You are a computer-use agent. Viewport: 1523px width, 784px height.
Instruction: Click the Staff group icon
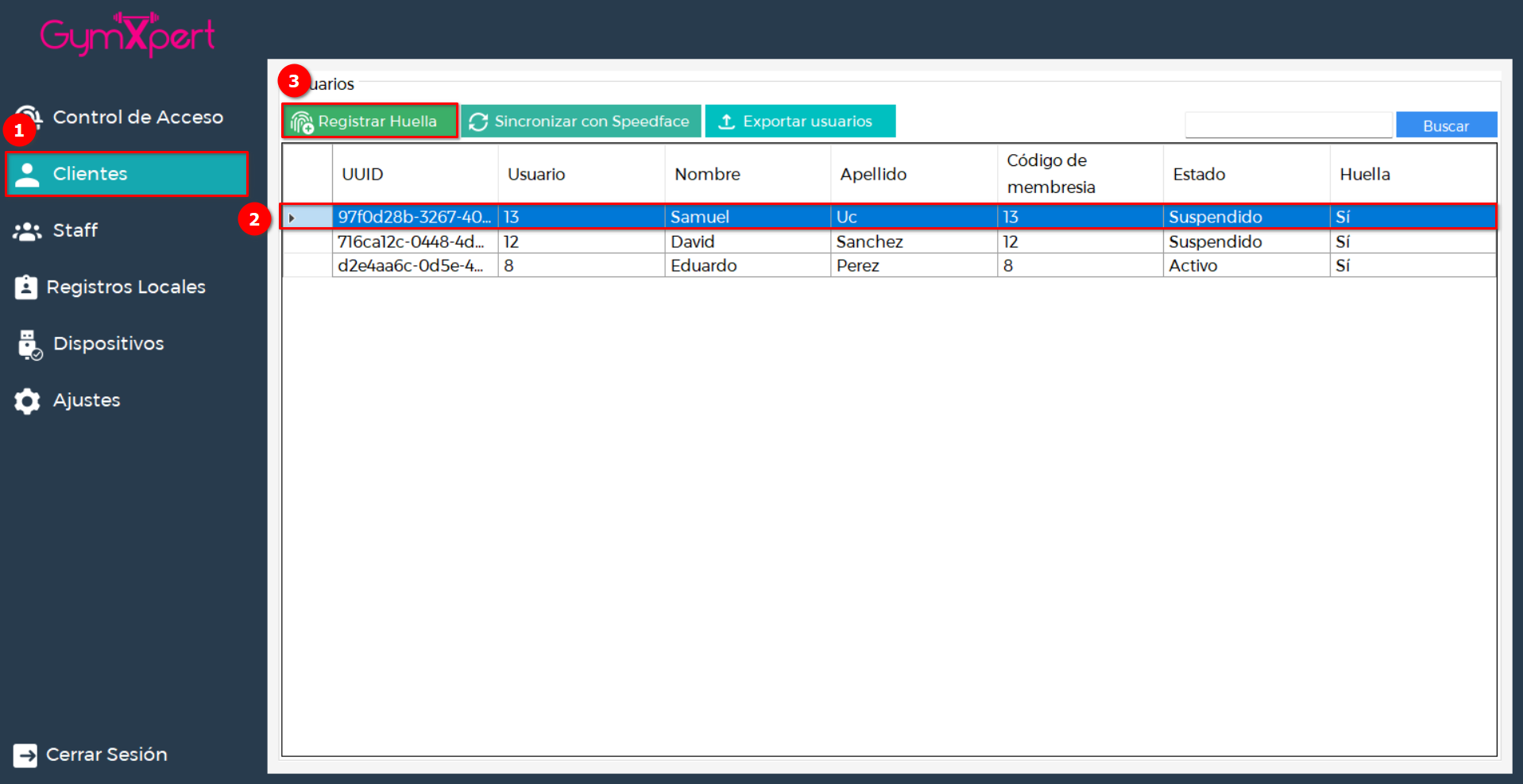27,231
